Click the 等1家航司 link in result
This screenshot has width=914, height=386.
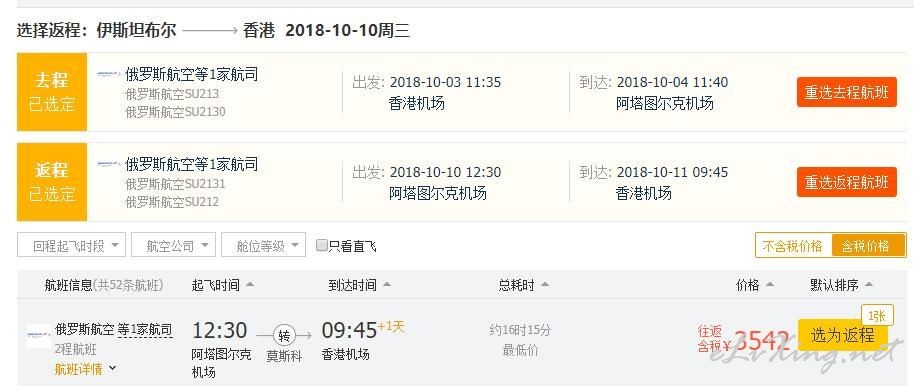pos(145,329)
